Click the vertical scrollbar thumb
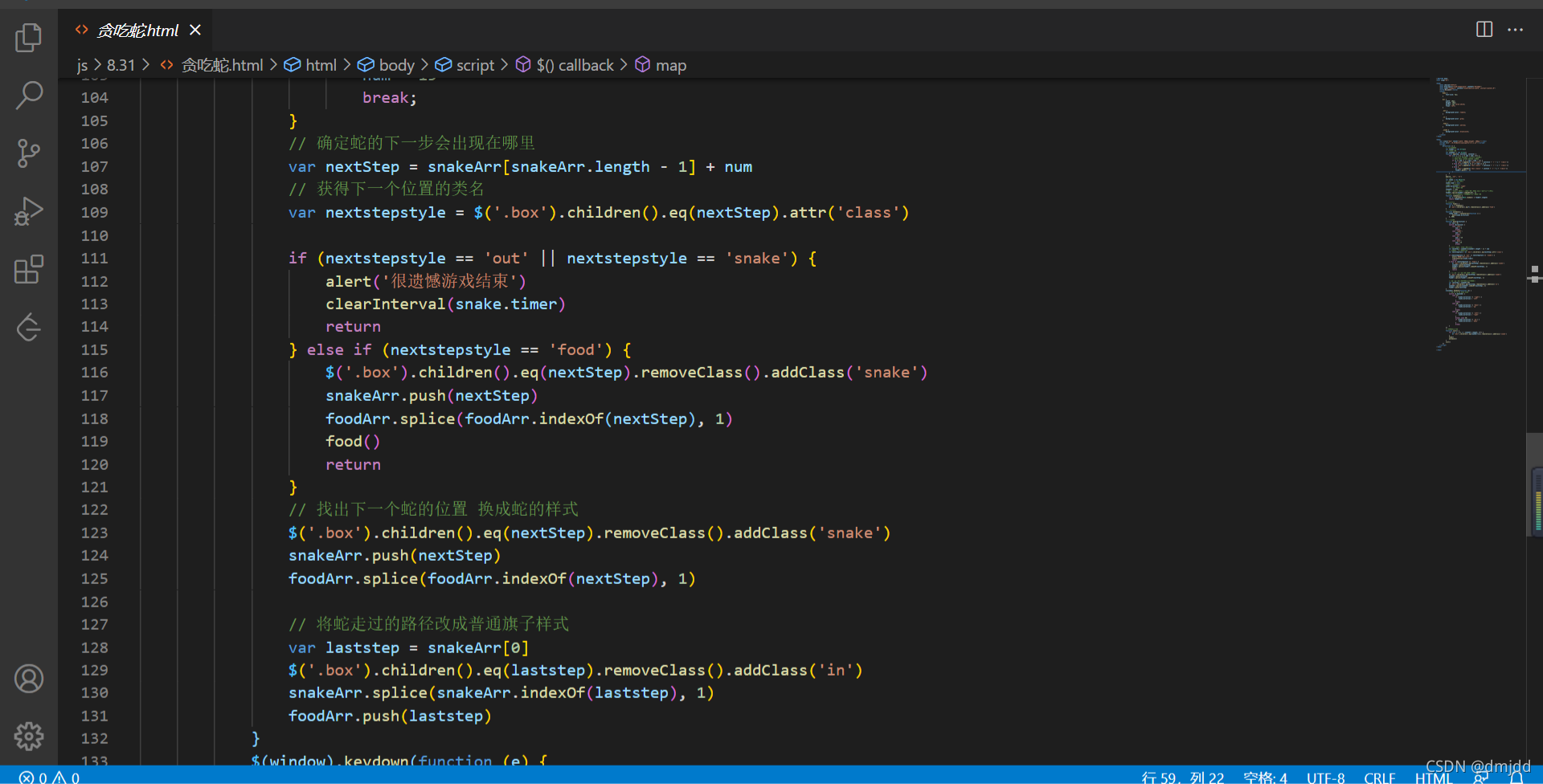 1535,484
